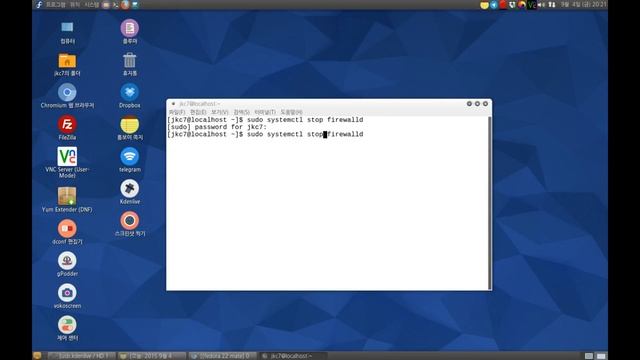
Task: Click the red tray icon
Action: (x=503, y=5)
